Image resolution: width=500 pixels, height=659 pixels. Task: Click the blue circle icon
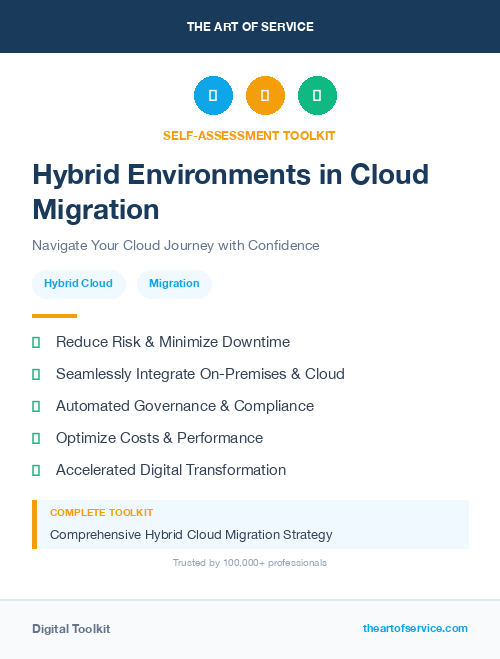(x=213, y=95)
